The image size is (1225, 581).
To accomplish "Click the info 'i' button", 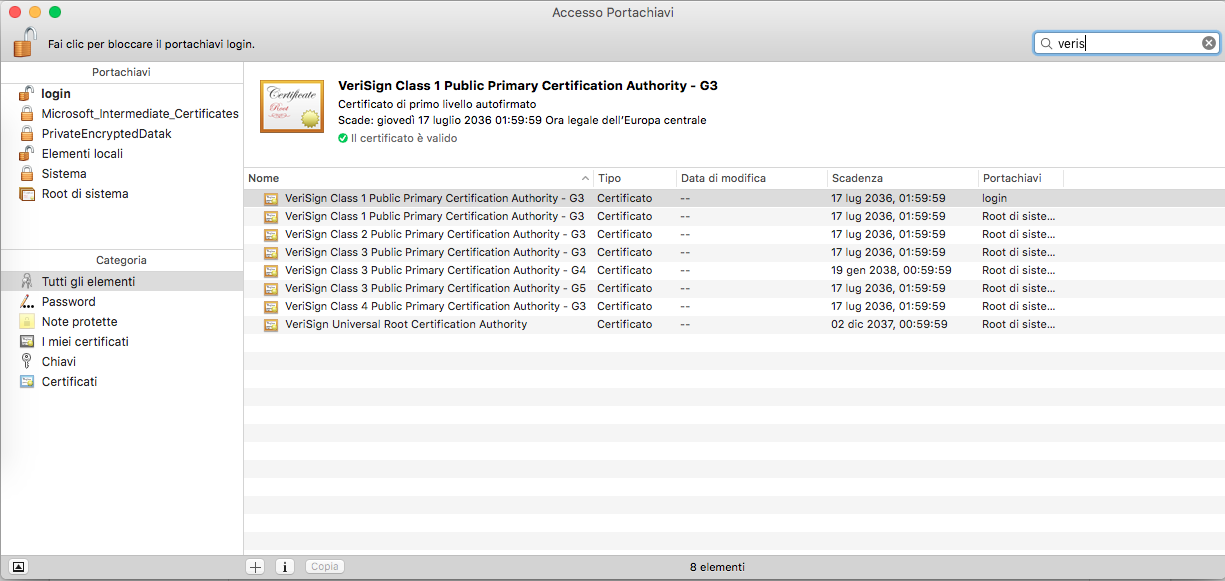I will pos(284,566).
